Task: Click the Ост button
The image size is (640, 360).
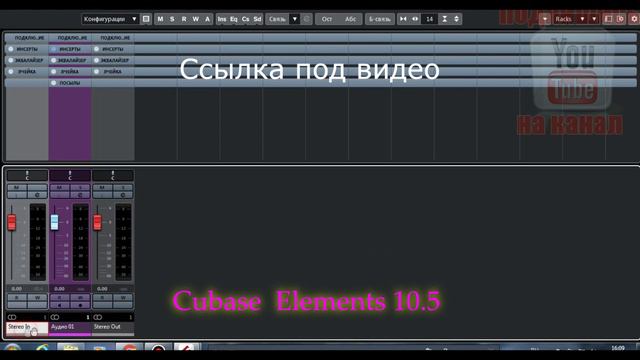Action: [x=327, y=19]
